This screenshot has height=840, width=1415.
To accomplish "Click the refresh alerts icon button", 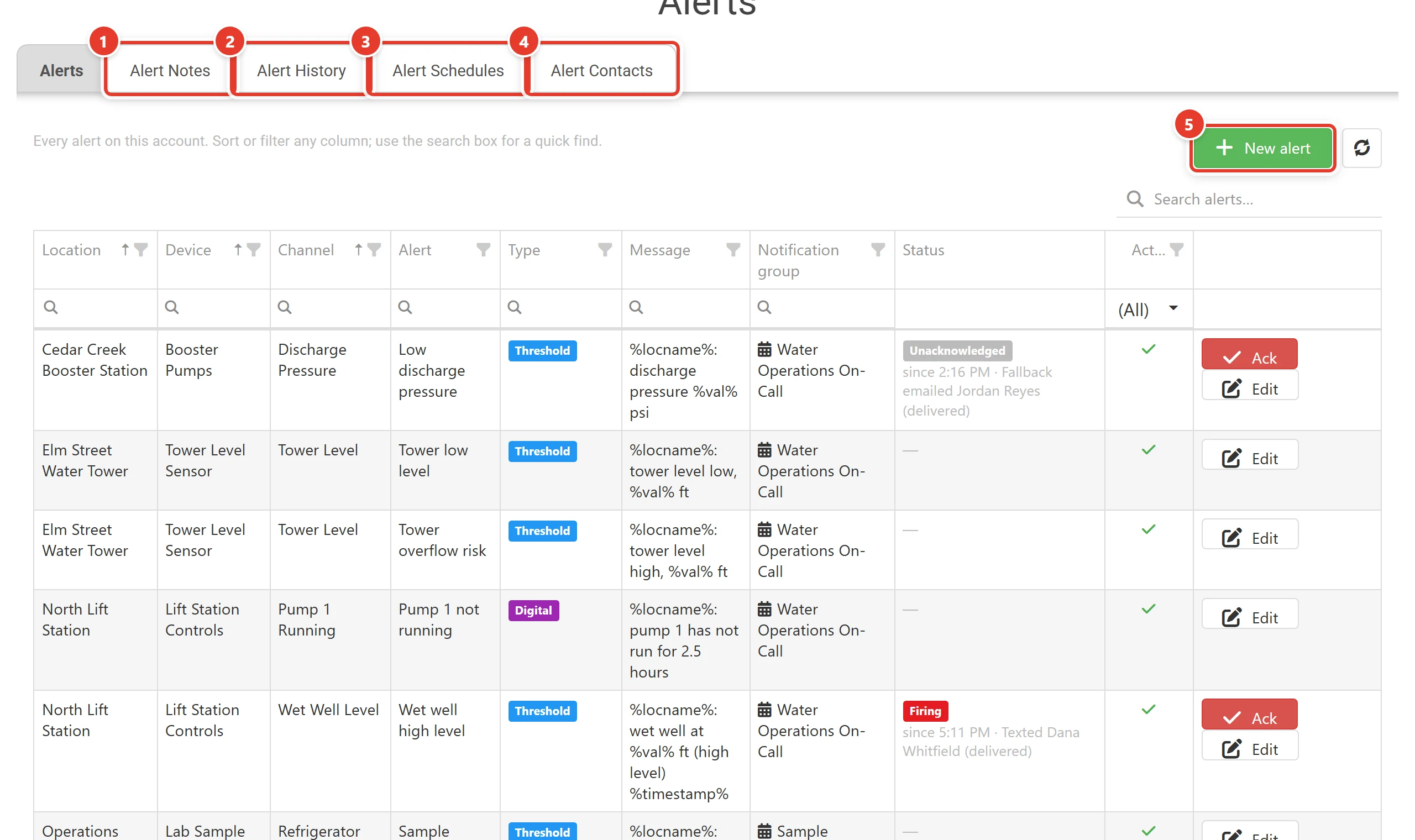I will (x=1361, y=148).
